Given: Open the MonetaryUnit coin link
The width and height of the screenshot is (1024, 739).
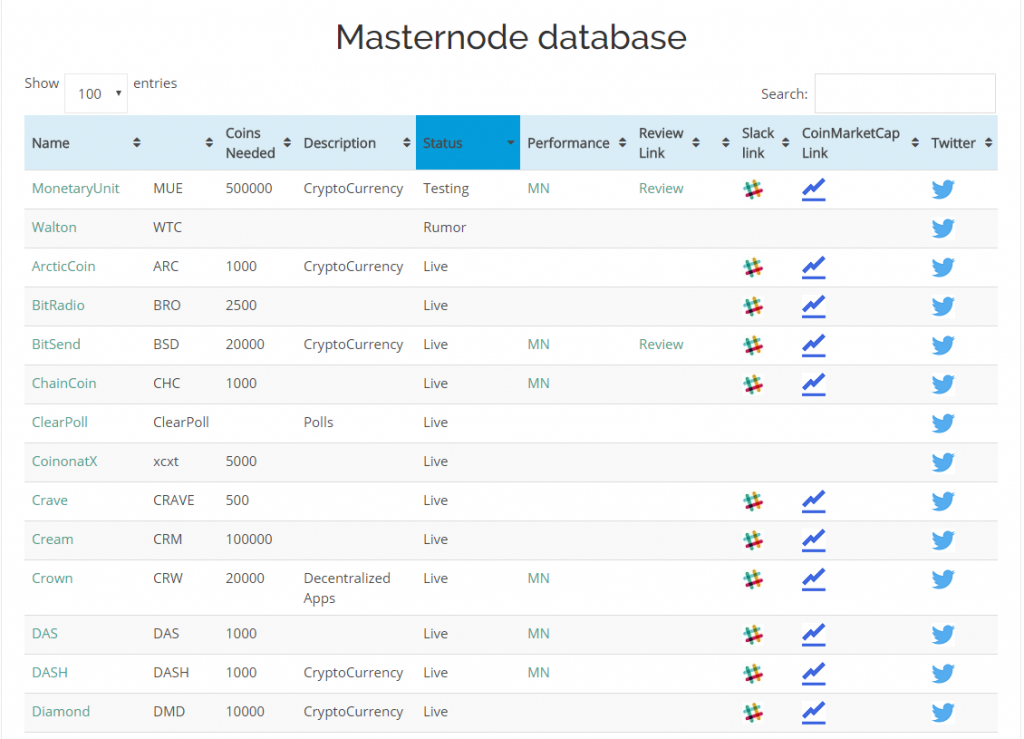Looking at the screenshot, I should pyautogui.click(x=76, y=189).
